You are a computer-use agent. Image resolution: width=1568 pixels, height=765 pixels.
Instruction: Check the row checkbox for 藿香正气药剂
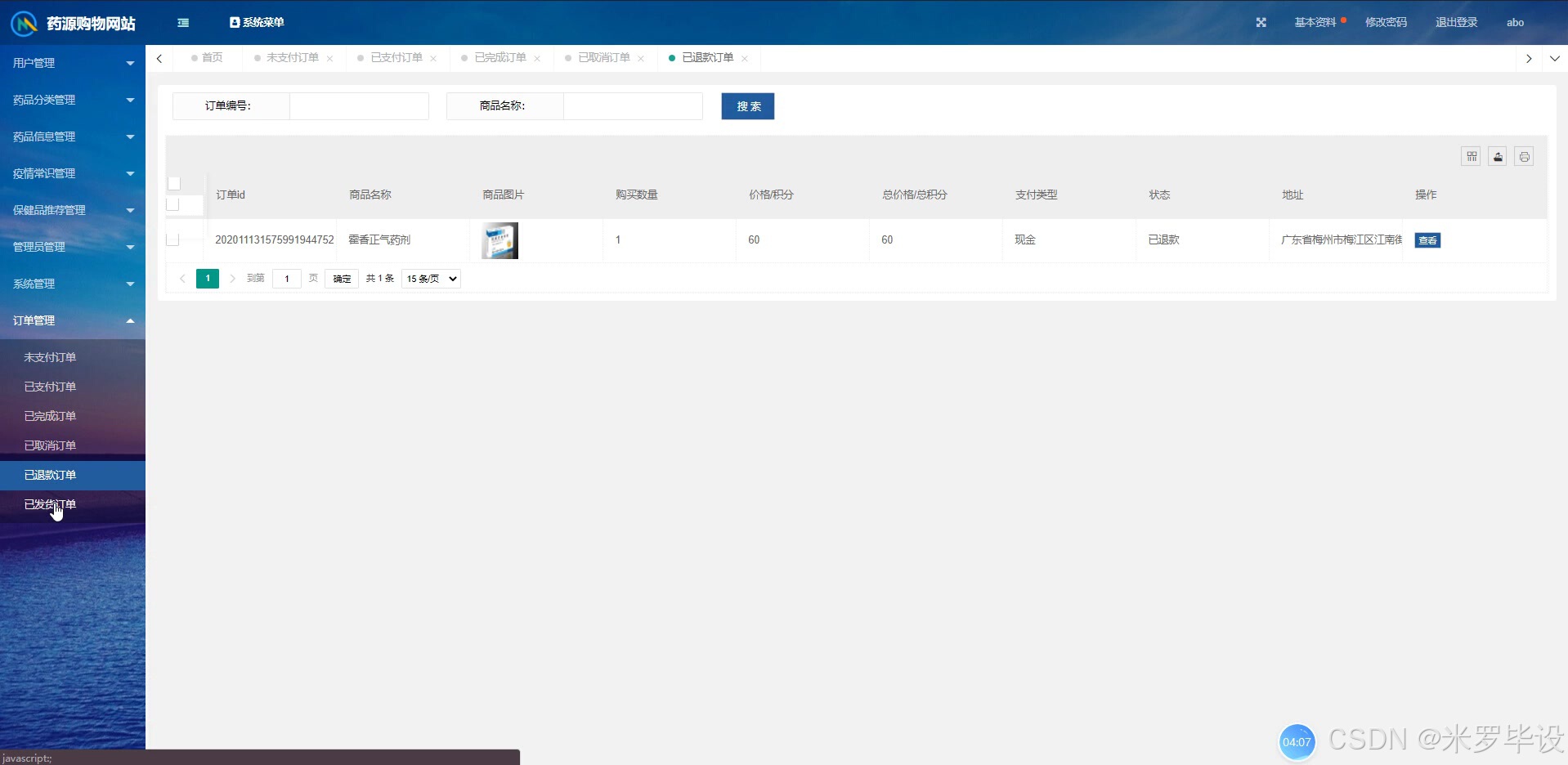(x=172, y=239)
